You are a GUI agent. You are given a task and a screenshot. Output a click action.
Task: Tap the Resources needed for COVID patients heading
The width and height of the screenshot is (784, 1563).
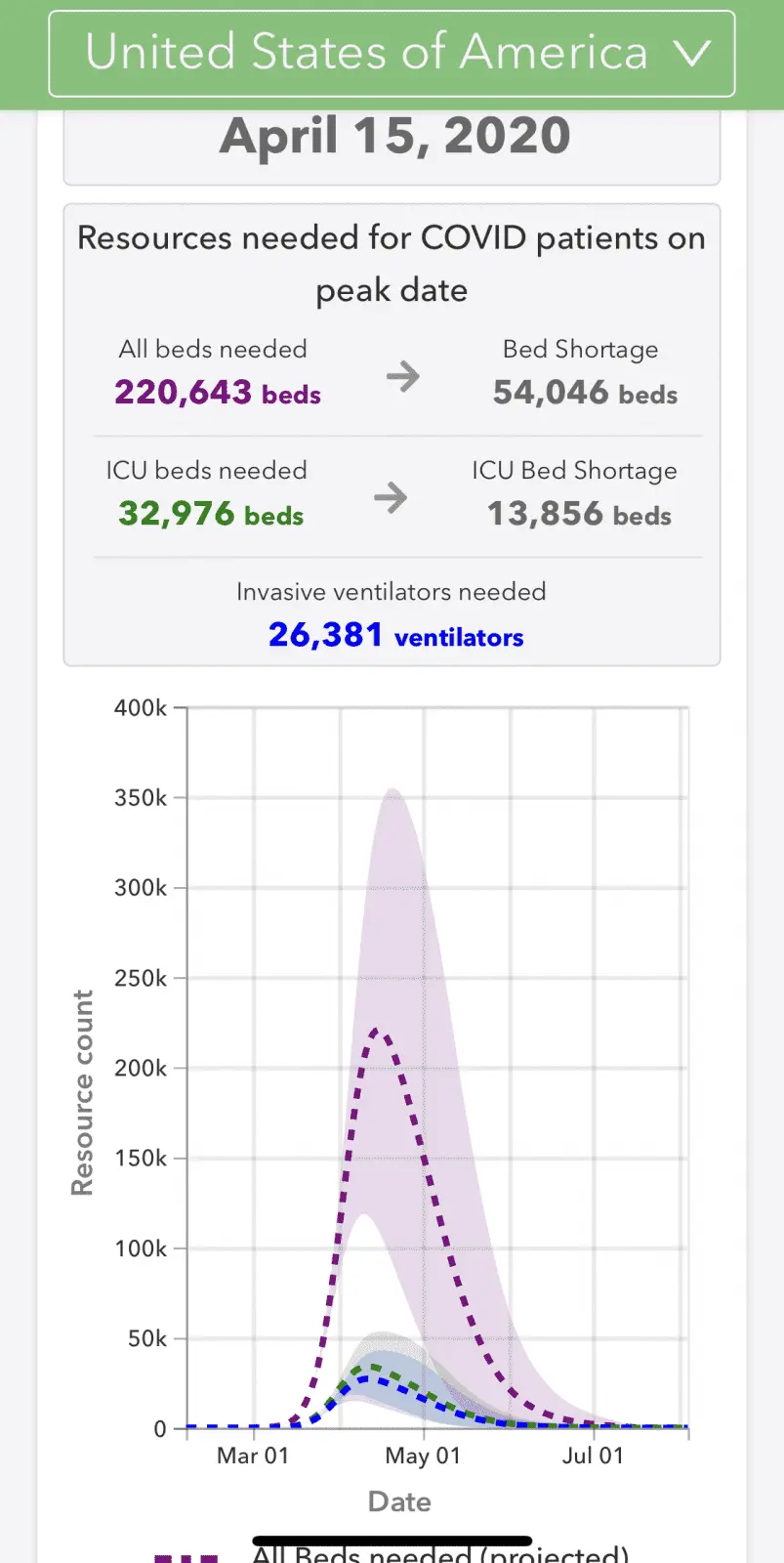click(392, 264)
